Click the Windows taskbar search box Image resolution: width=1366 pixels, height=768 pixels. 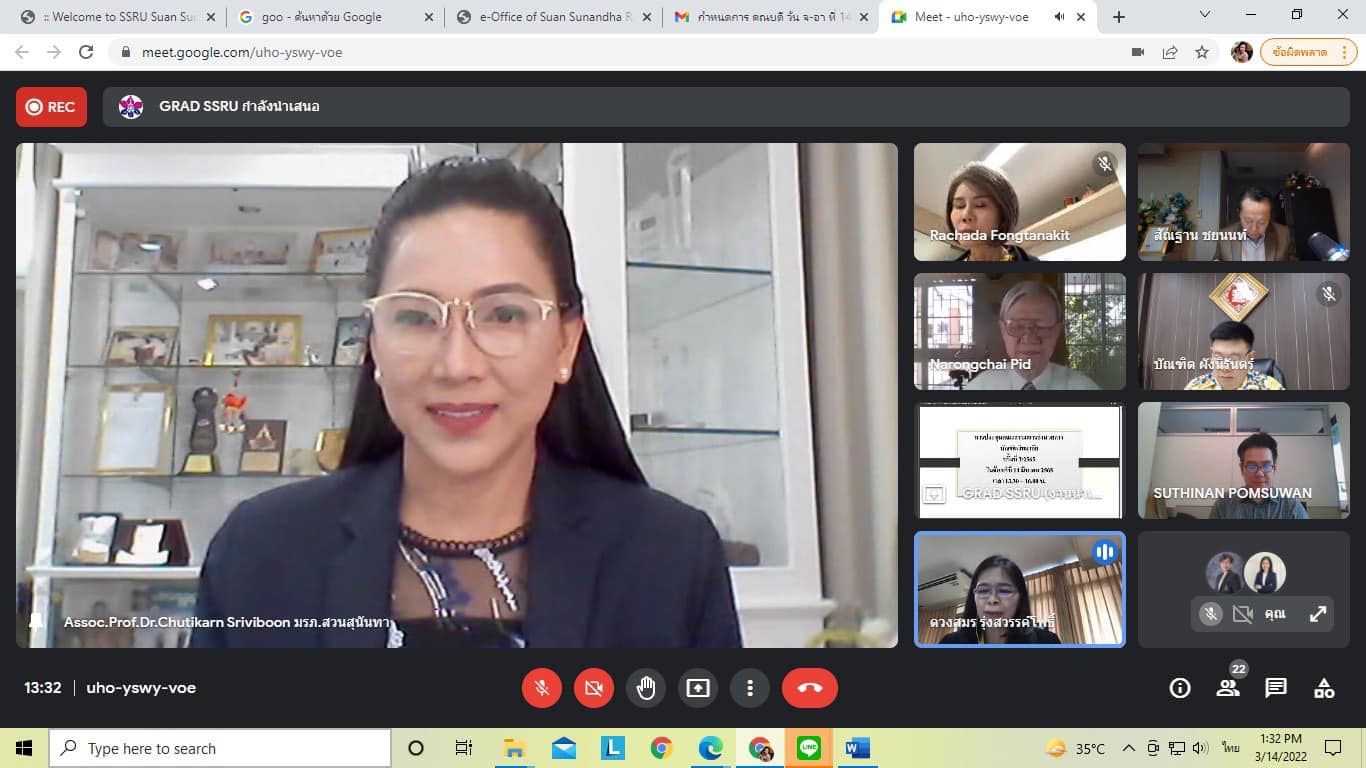(220, 748)
